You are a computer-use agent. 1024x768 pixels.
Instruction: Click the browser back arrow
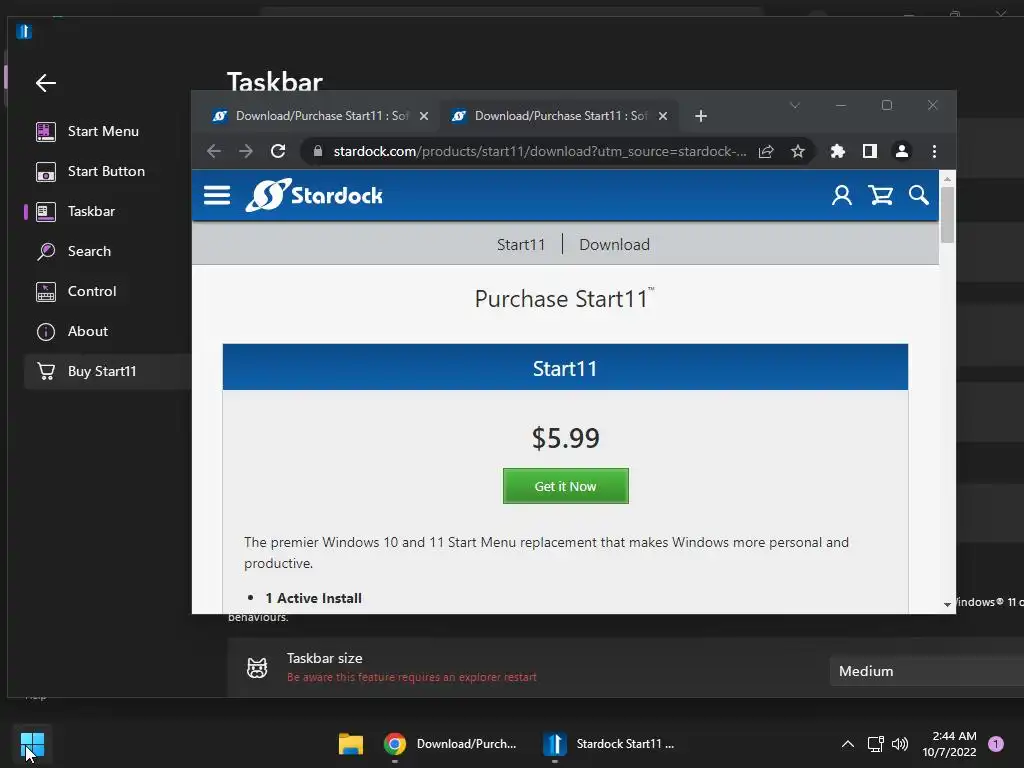tap(214, 152)
